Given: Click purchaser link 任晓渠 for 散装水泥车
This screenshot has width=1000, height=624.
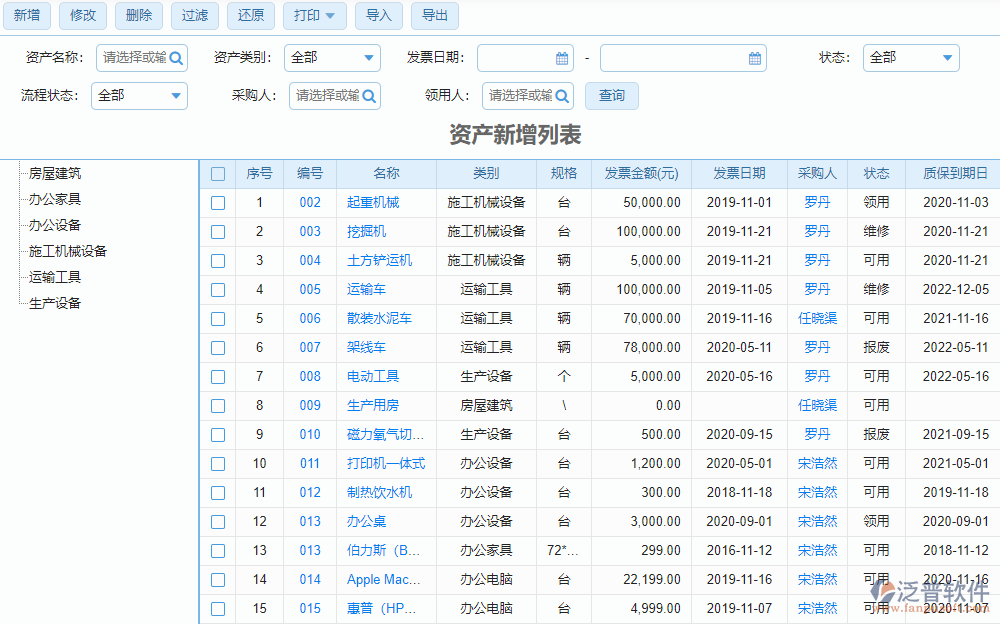Looking at the screenshot, I should [817, 319].
